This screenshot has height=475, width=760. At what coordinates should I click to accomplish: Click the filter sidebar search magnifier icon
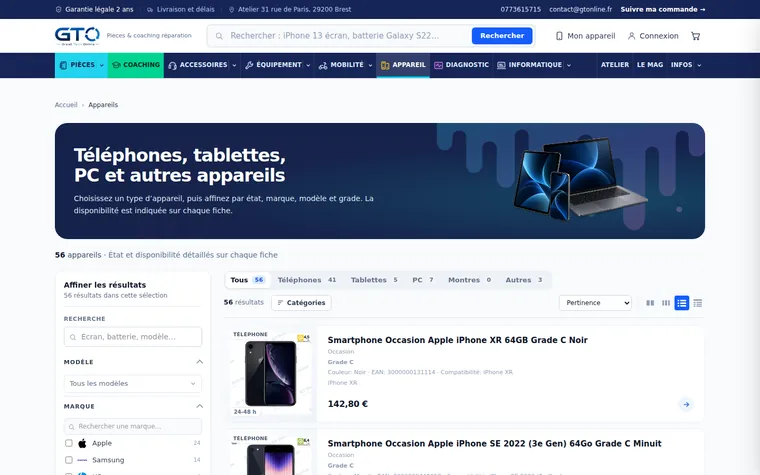pyautogui.click(x=73, y=337)
